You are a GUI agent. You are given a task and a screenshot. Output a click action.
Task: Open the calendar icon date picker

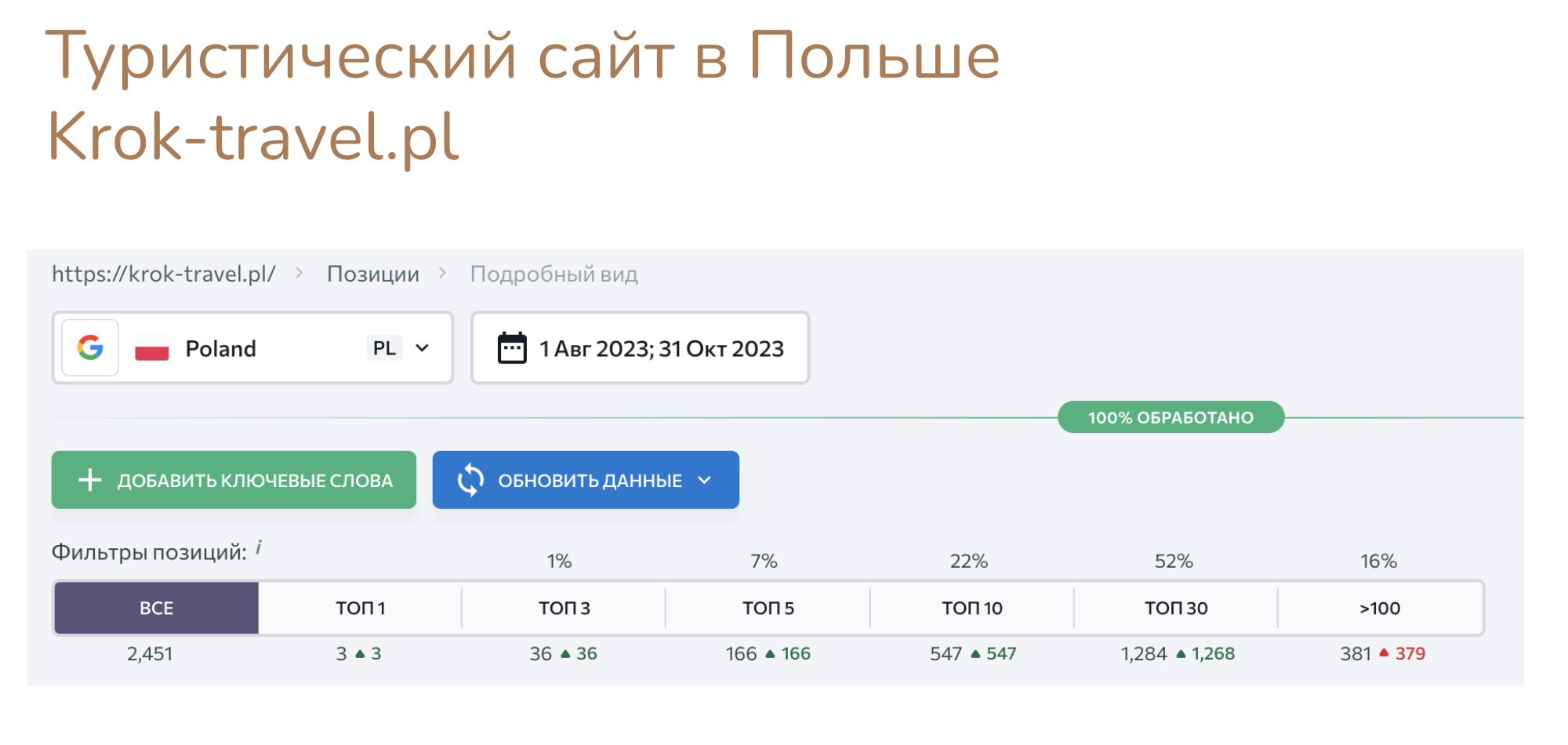(512, 348)
